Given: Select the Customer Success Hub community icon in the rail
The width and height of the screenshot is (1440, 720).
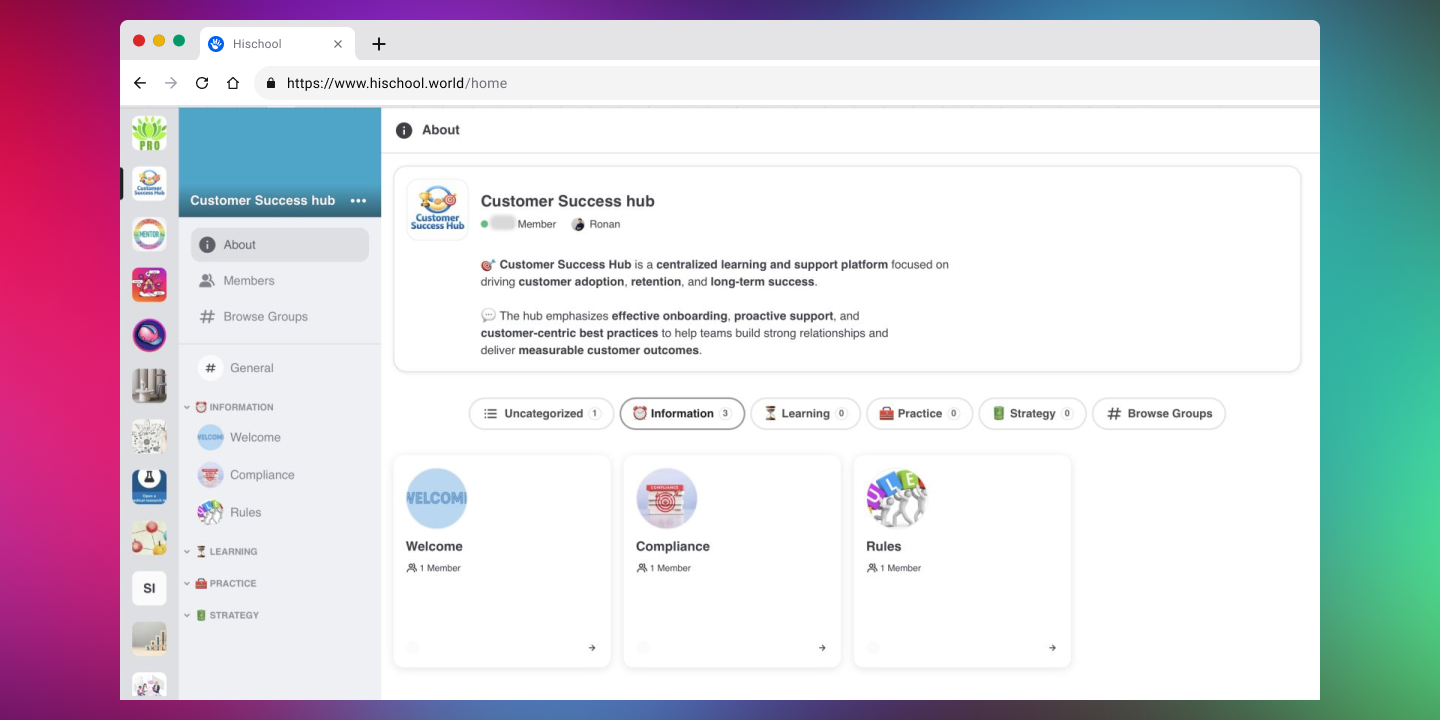Looking at the screenshot, I should (149, 184).
